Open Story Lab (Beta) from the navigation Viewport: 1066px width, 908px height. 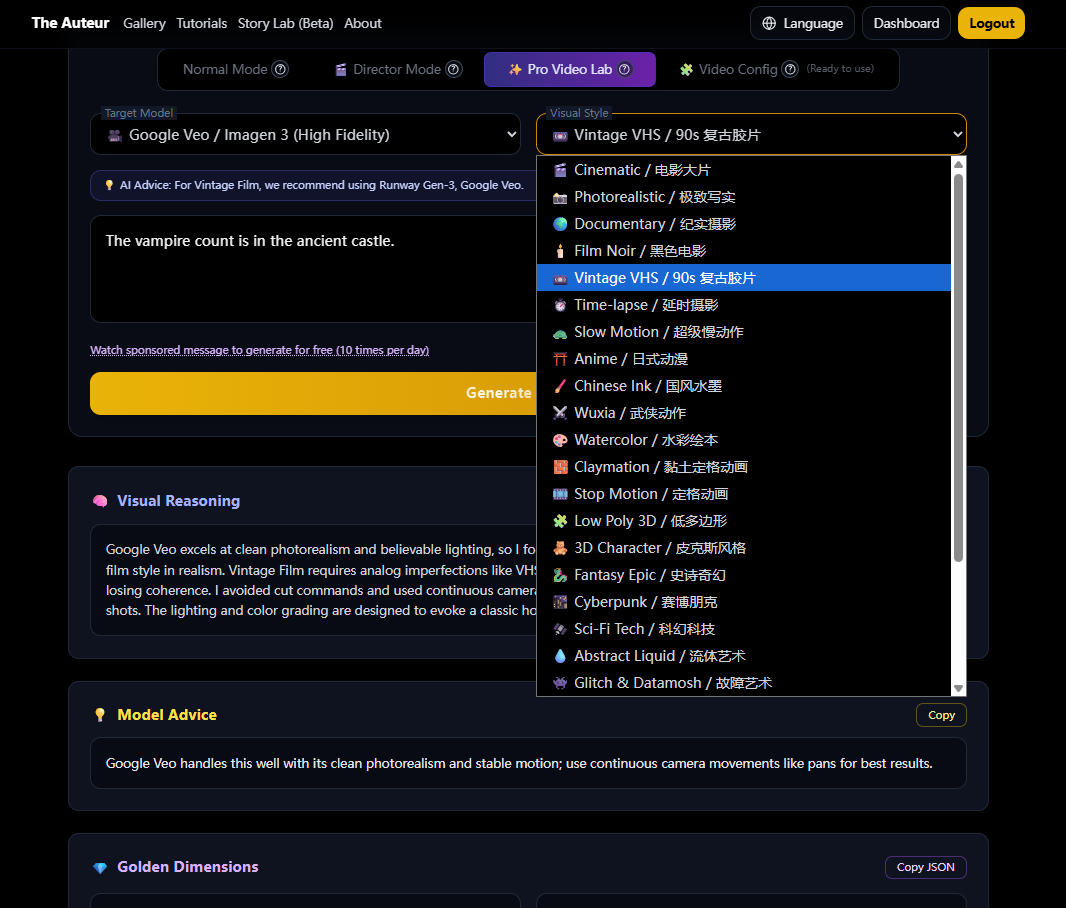pos(285,23)
